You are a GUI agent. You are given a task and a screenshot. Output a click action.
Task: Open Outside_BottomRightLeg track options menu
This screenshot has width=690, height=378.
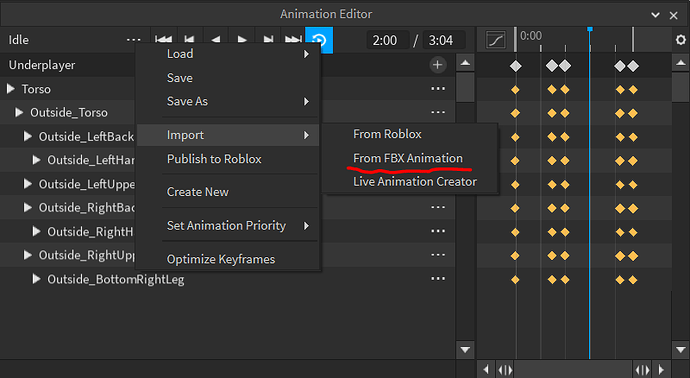[438, 279]
